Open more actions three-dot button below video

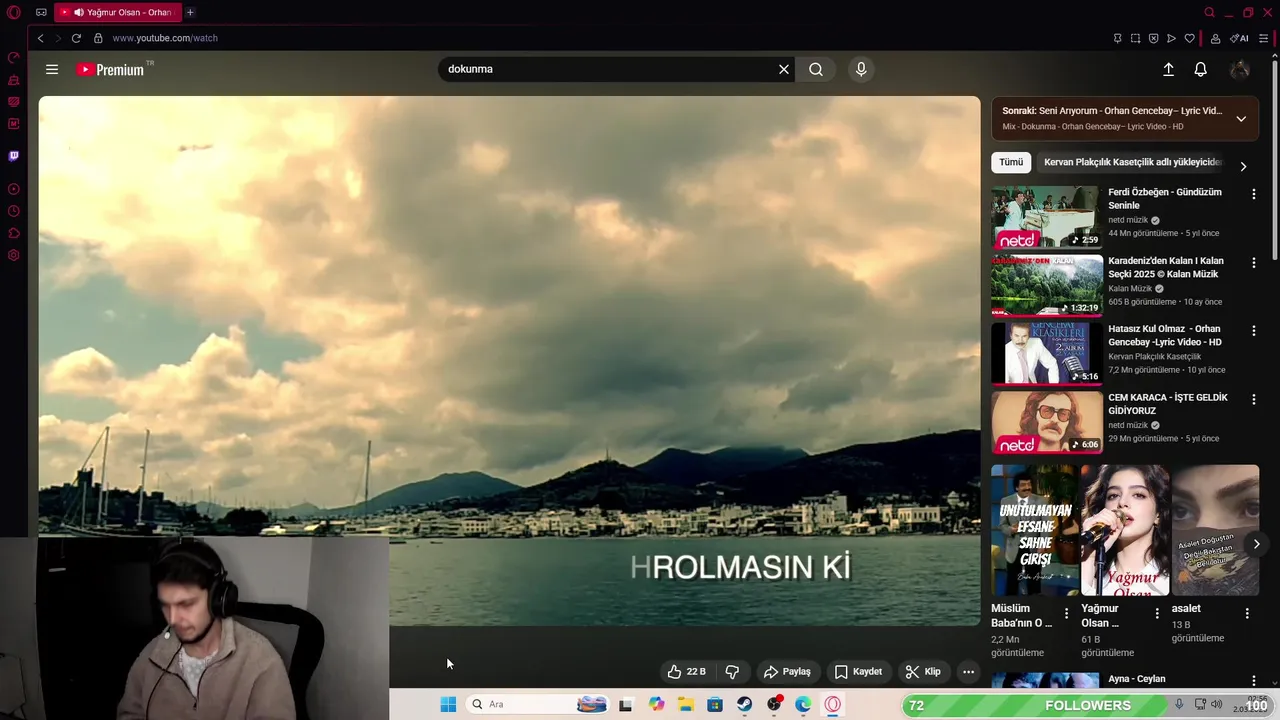pyautogui.click(x=968, y=672)
